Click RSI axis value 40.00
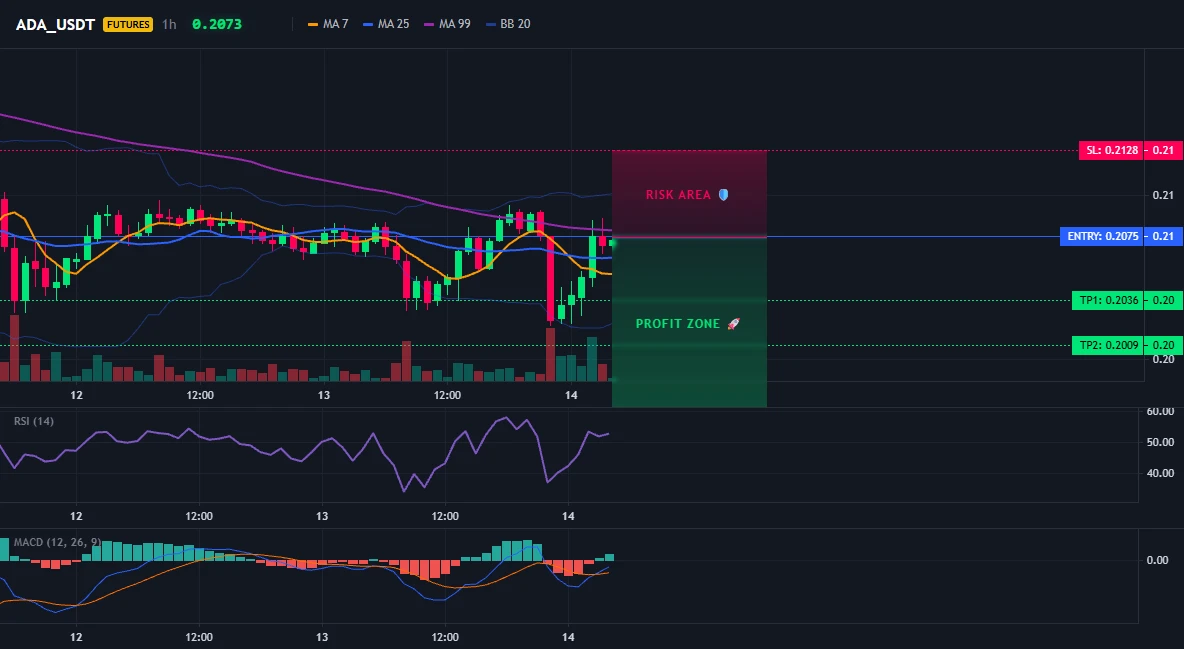1184x649 pixels. point(1160,473)
